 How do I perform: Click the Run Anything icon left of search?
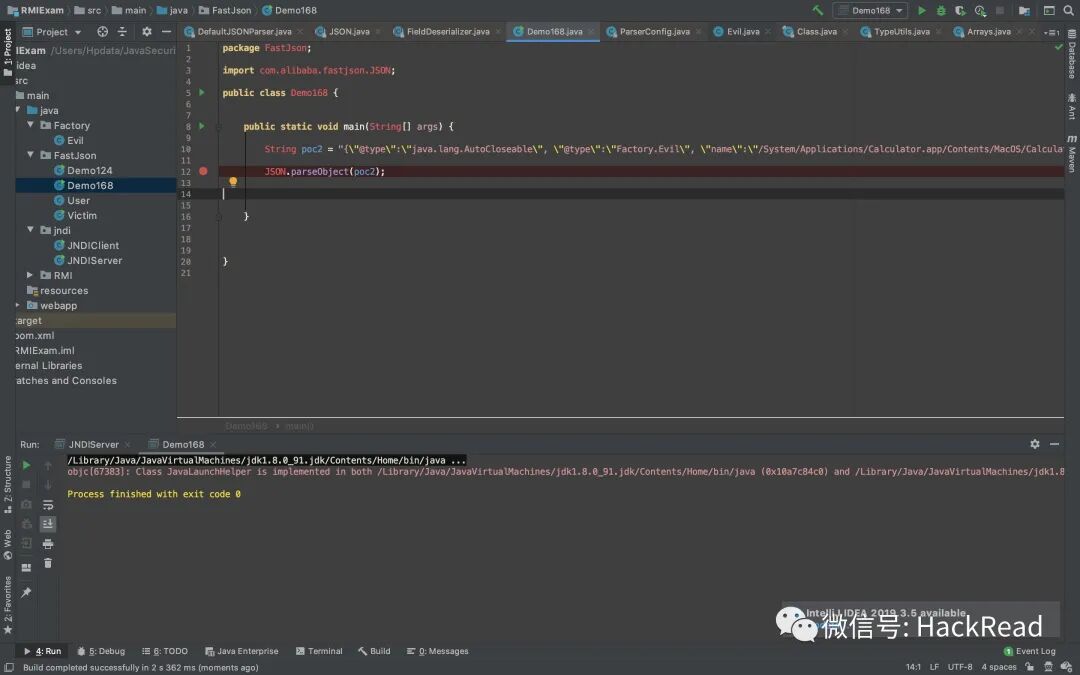pyautogui.click(x=1049, y=10)
